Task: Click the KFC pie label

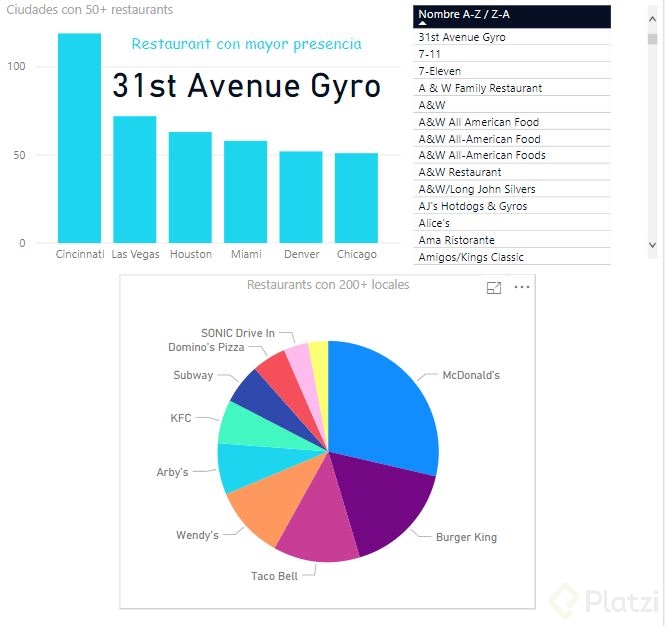Action: (x=181, y=418)
